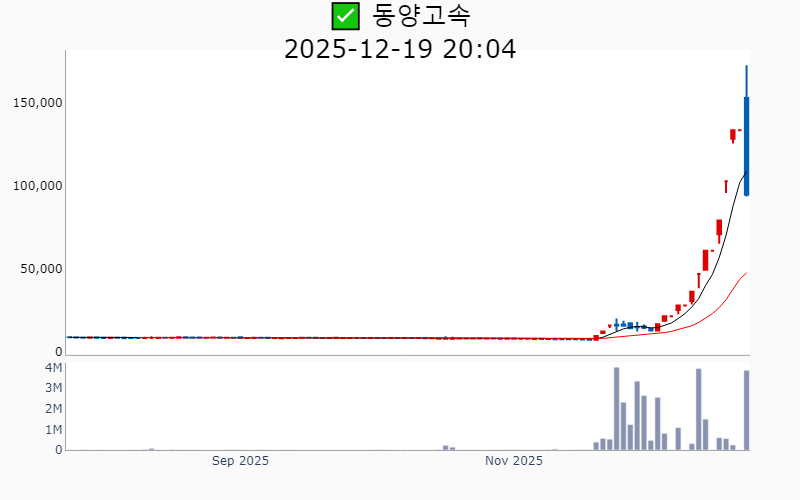Click the green checkmark icon beside the title
This screenshot has height=500, width=800.
[345, 16]
